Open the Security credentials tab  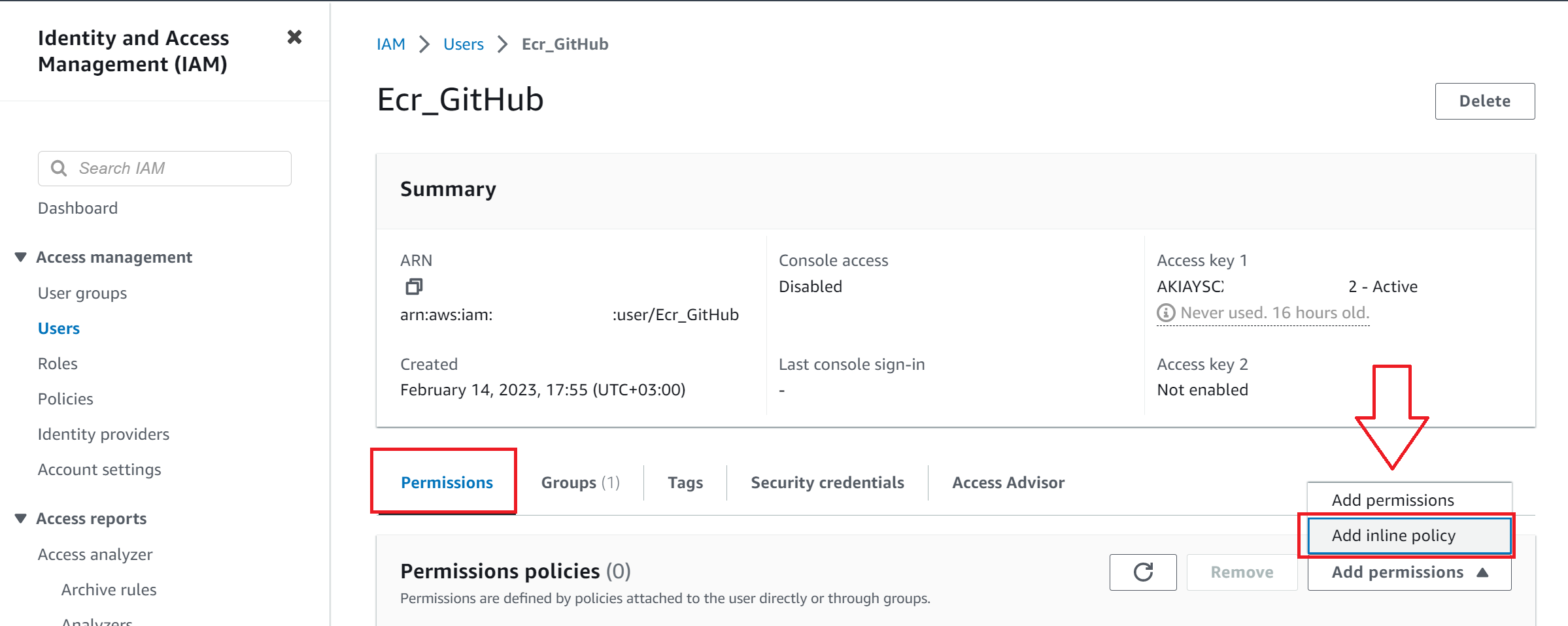coord(827,483)
